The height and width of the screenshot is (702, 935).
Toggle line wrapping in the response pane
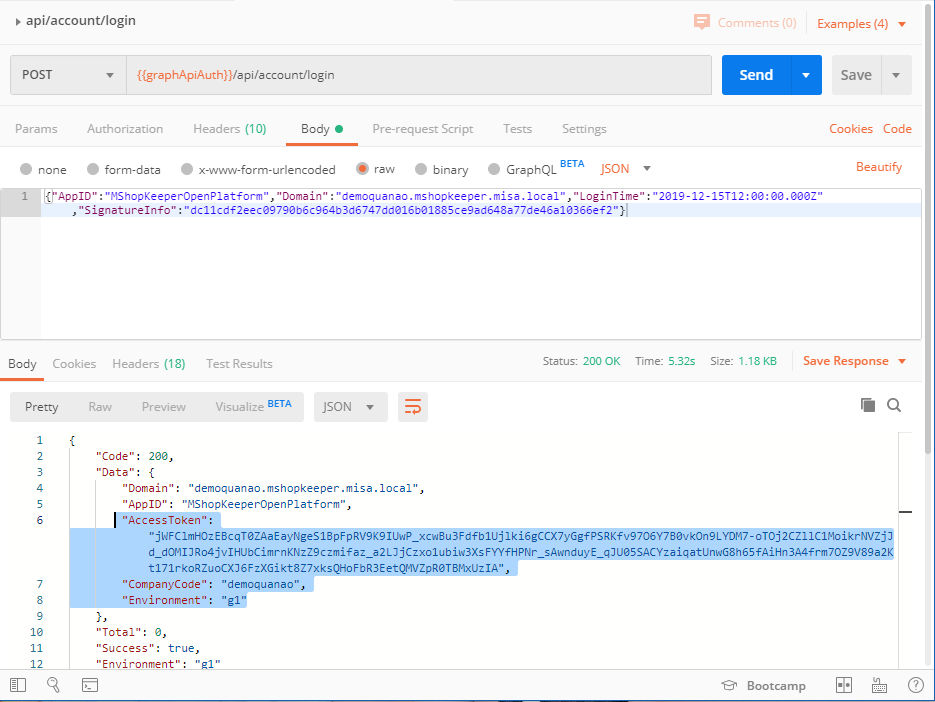(413, 406)
